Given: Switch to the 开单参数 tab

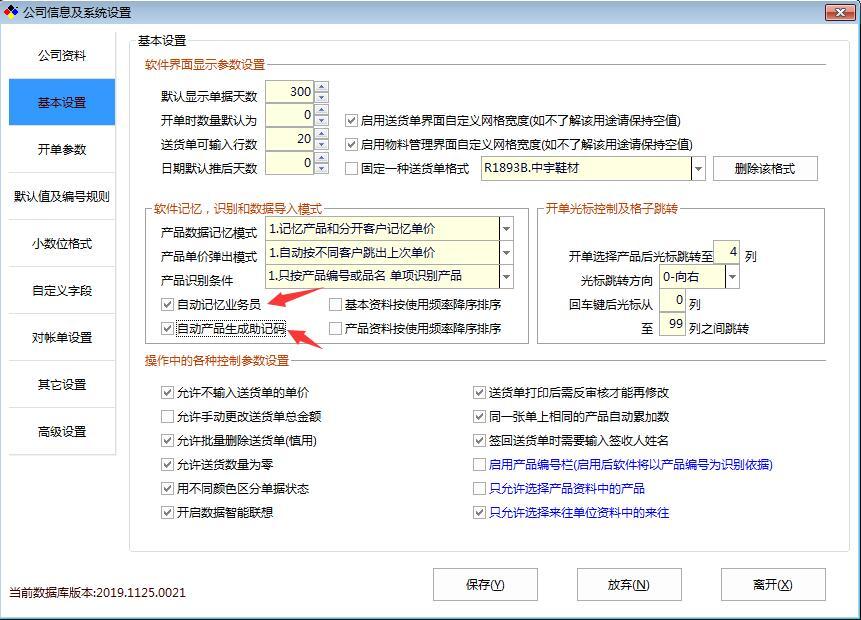Looking at the screenshot, I should coord(62,149).
